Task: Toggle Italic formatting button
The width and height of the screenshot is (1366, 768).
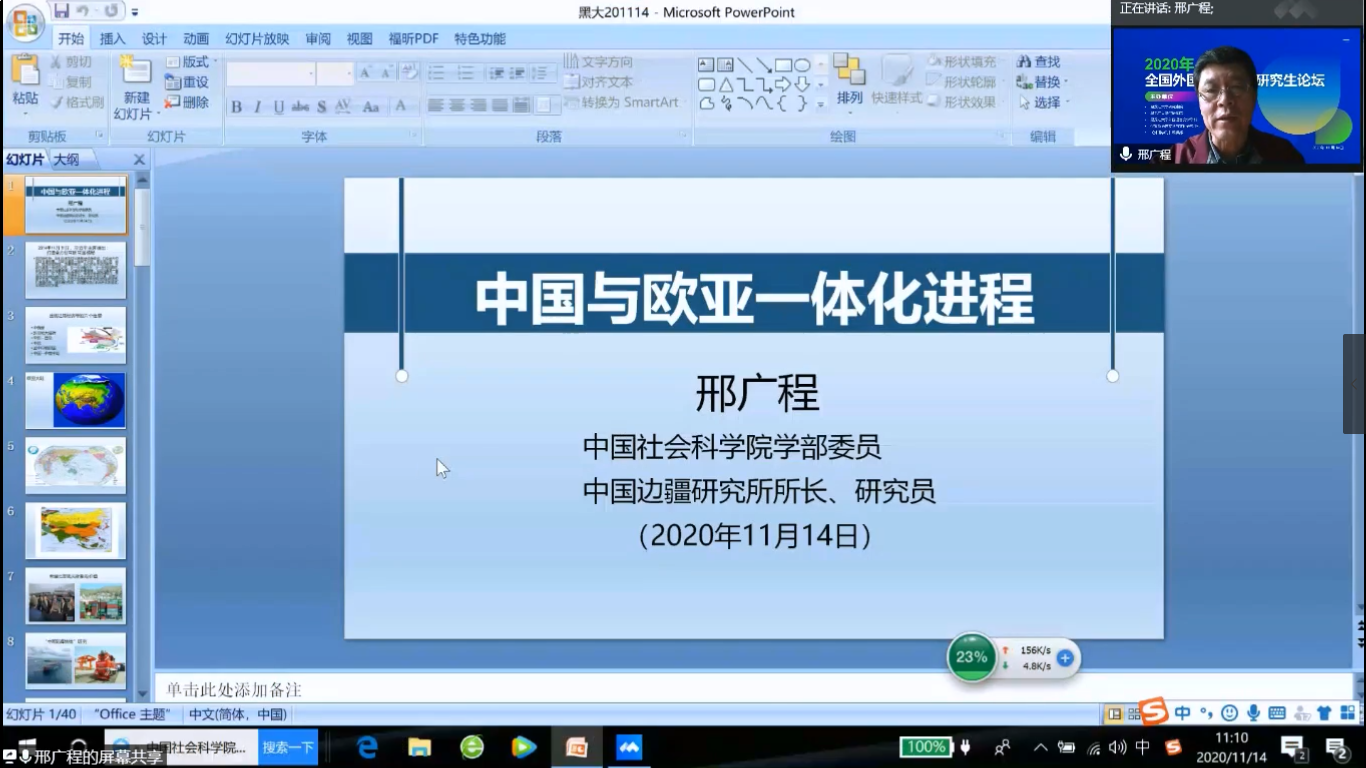Action: point(257,107)
